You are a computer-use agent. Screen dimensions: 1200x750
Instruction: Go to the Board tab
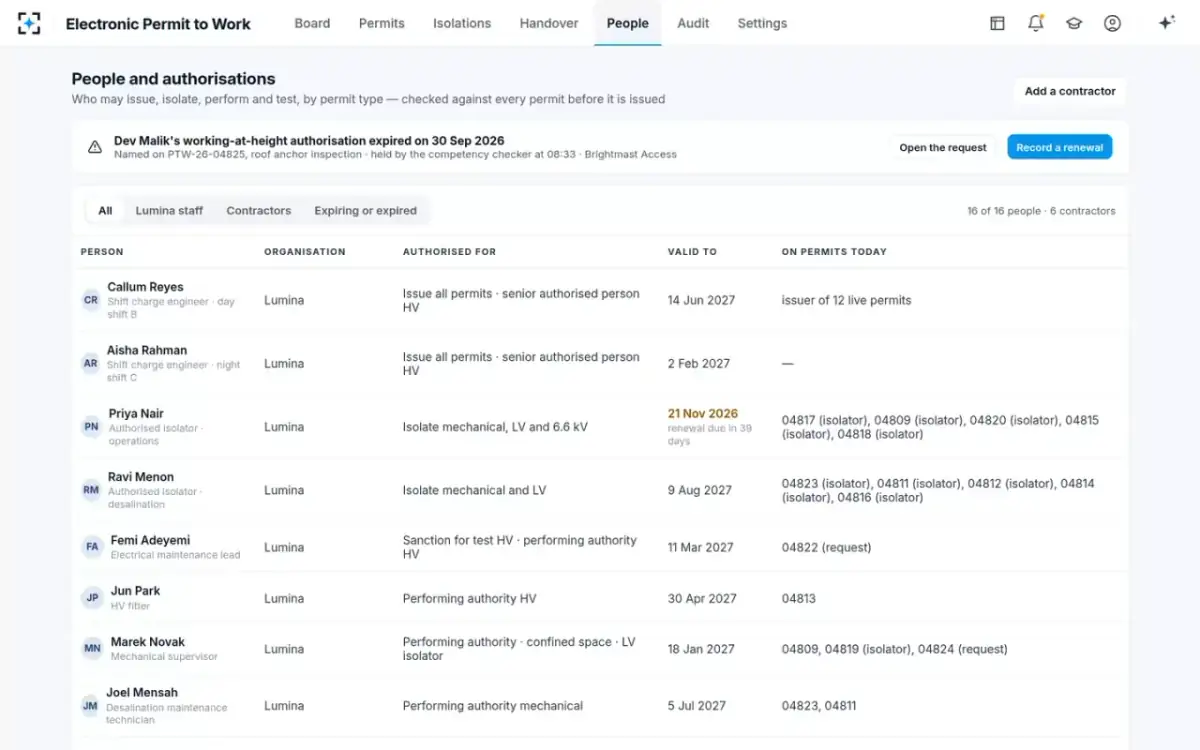(312, 23)
